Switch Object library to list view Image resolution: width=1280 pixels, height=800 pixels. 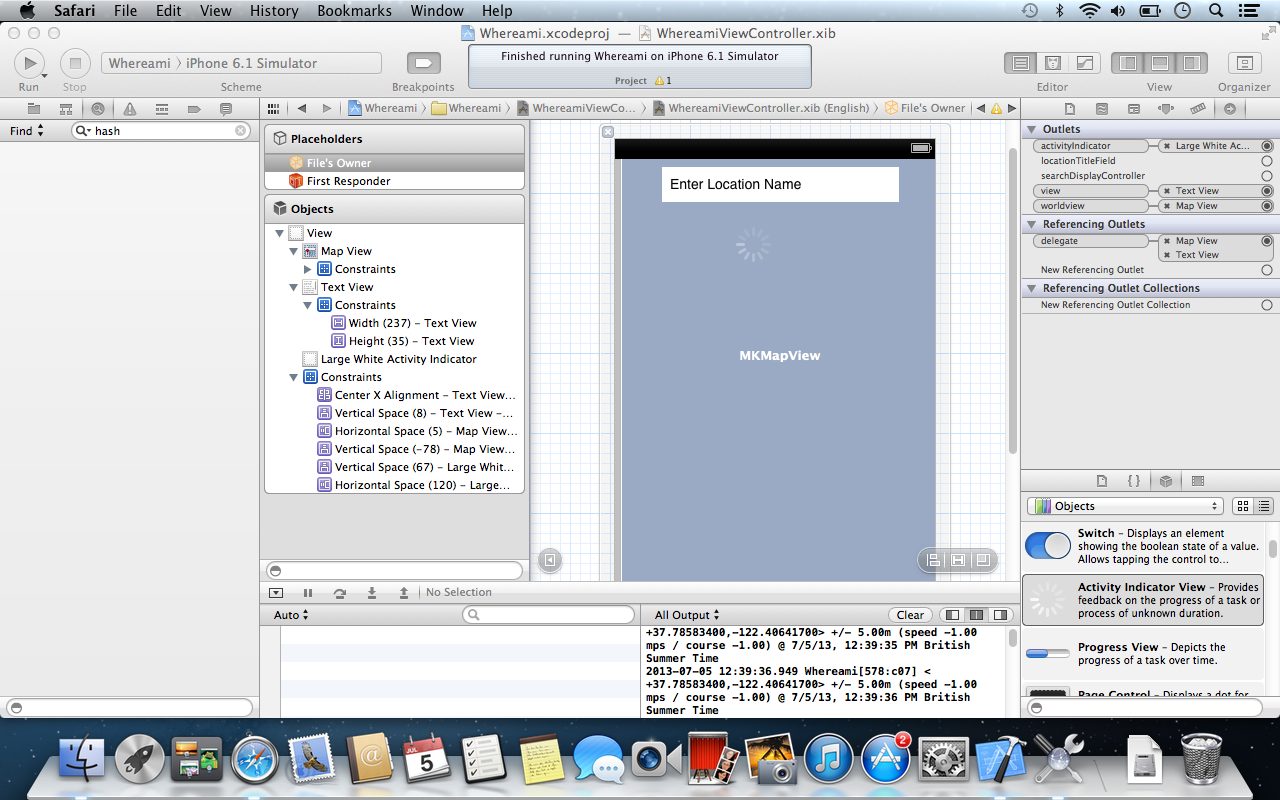(1264, 506)
